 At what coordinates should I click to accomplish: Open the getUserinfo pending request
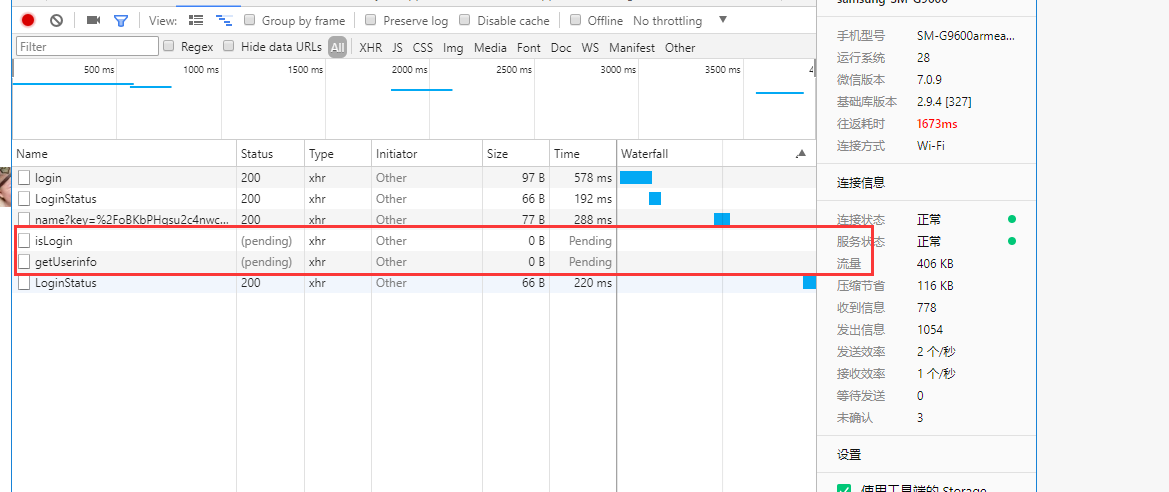66,262
